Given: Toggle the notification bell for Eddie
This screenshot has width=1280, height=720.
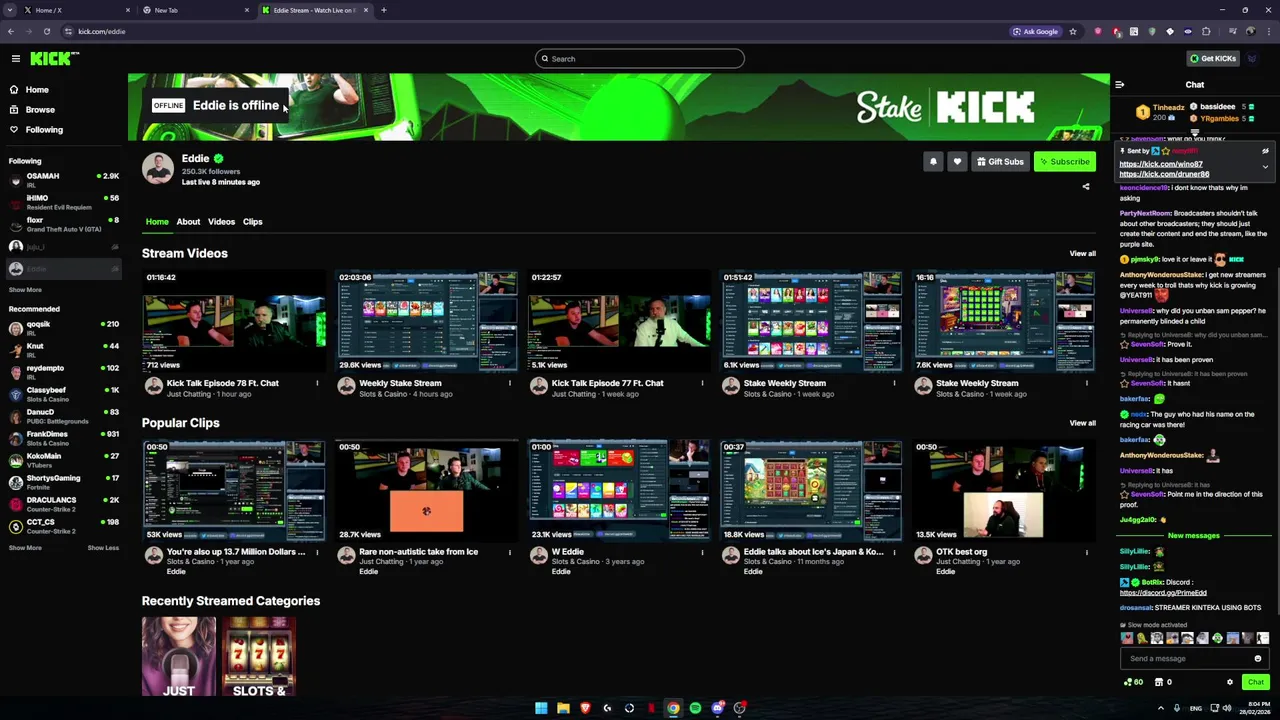Looking at the screenshot, I should coord(933,162).
